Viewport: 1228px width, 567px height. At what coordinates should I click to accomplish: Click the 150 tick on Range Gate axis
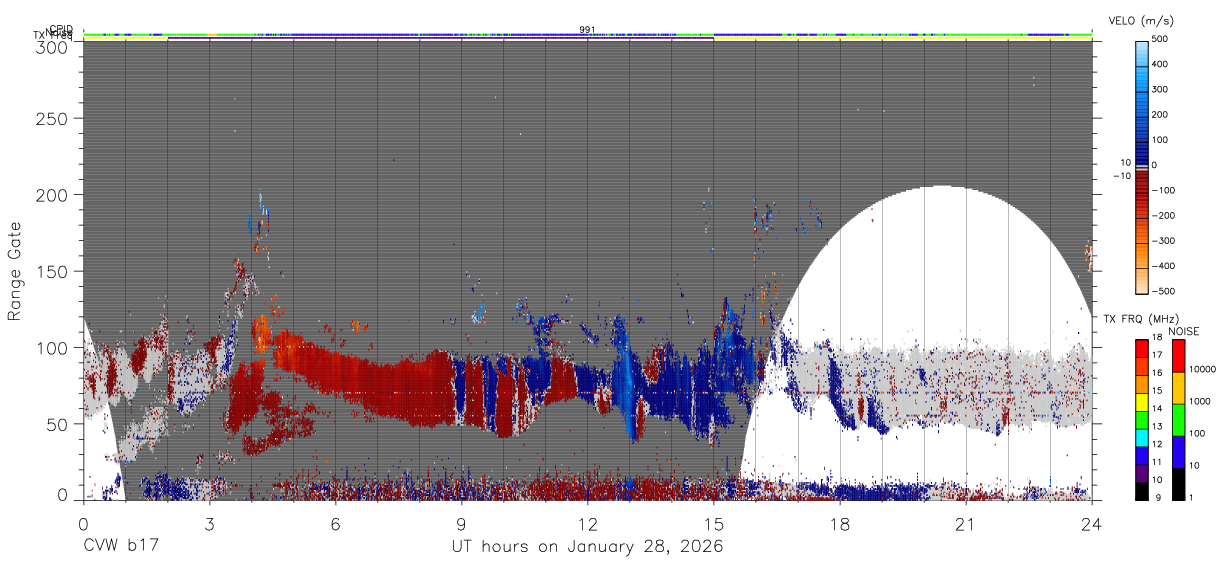(x=54, y=270)
